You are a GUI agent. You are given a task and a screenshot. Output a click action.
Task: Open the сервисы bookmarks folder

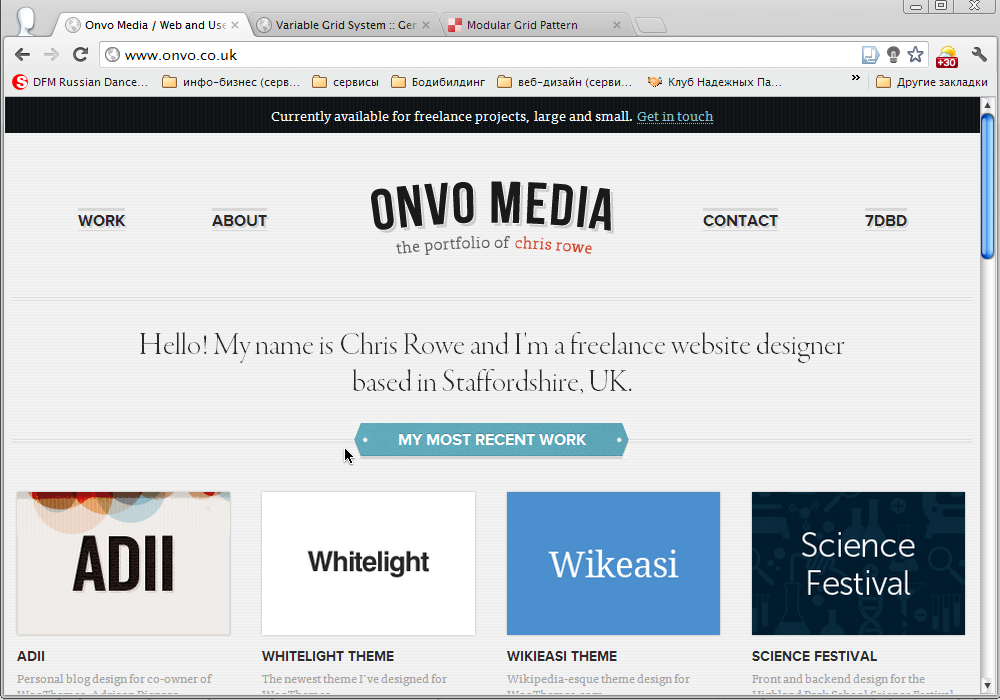coord(346,82)
